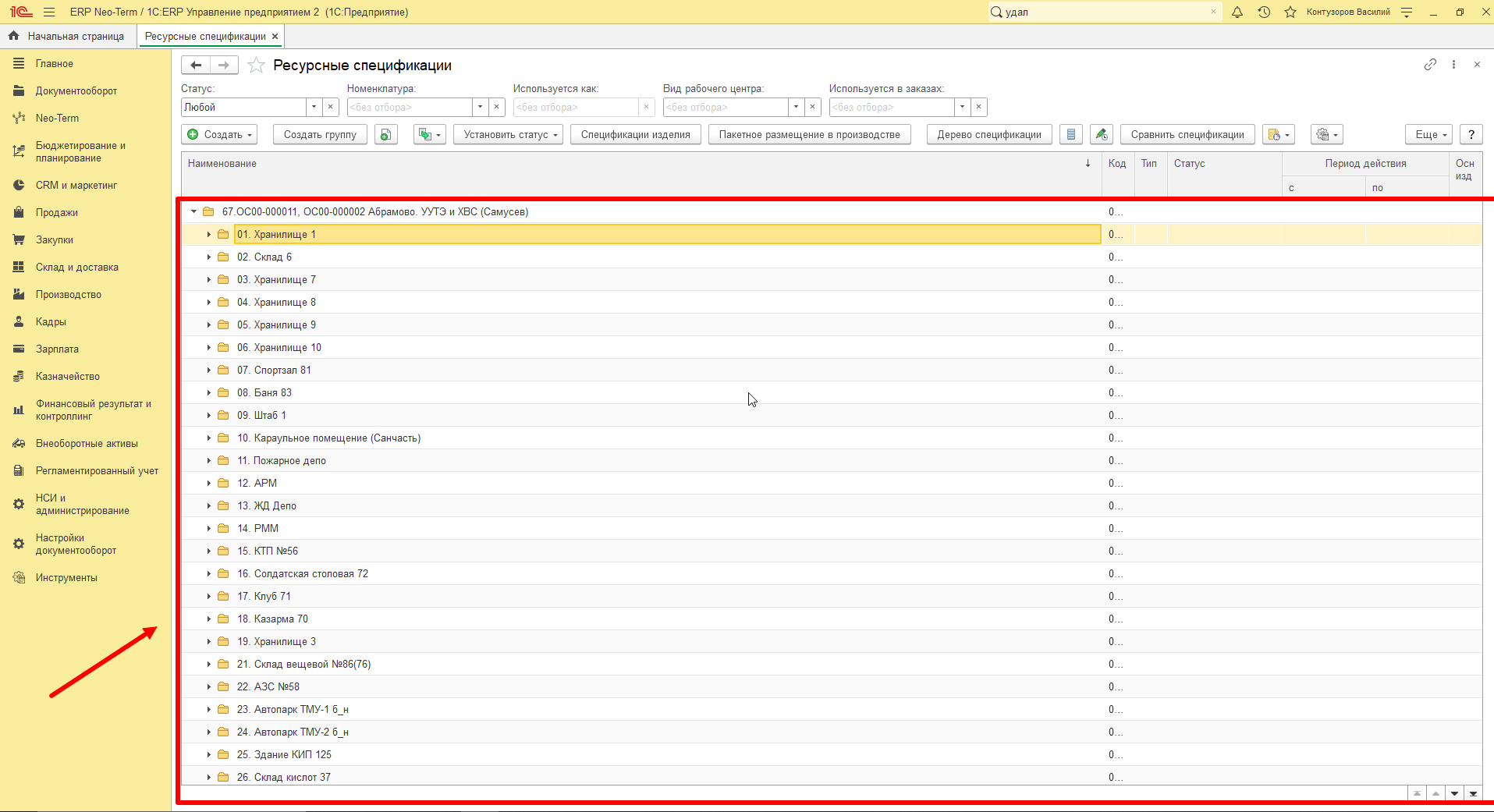Copy the link to this form
The height and width of the screenshot is (812, 1494).
click(x=1430, y=65)
